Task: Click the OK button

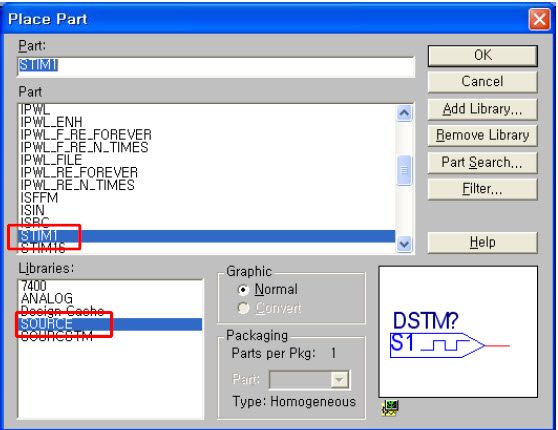Action: [x=483, y=56]
